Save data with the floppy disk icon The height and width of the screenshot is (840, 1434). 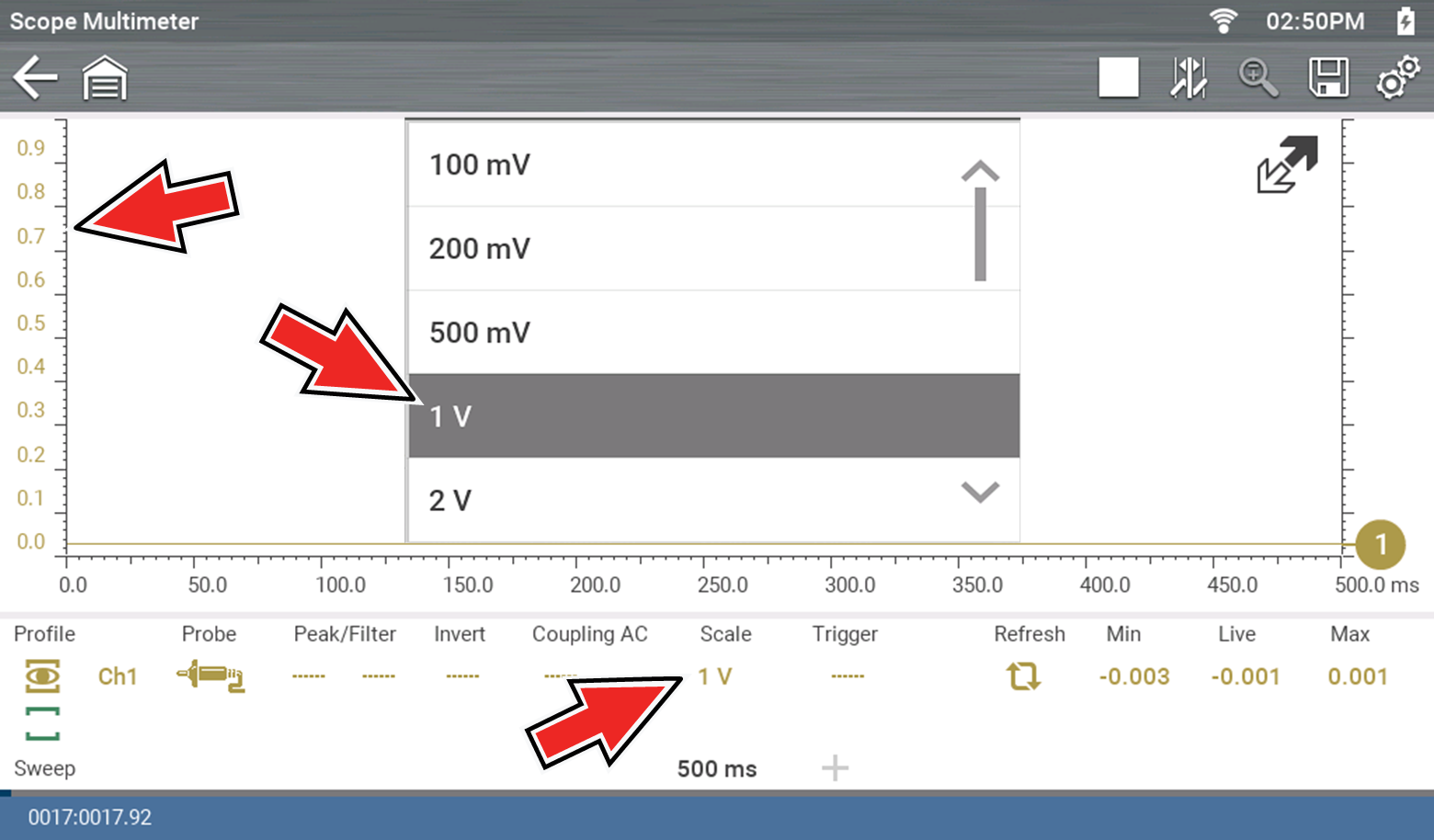coord(1328,78)
